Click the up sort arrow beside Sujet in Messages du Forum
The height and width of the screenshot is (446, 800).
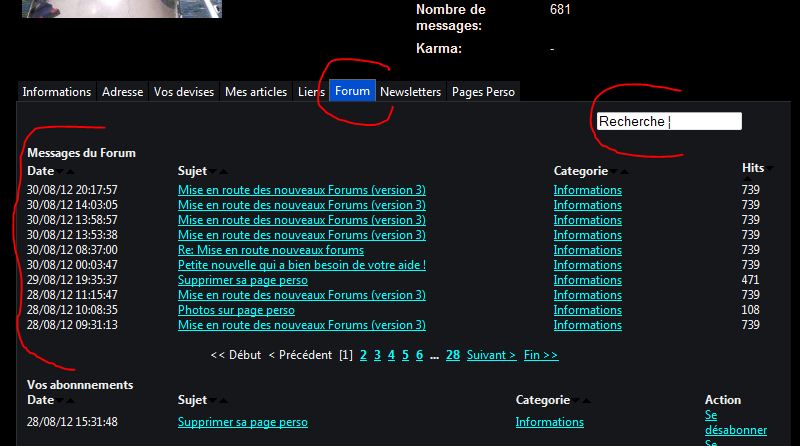pyautogui.click(x=223, y=172)
